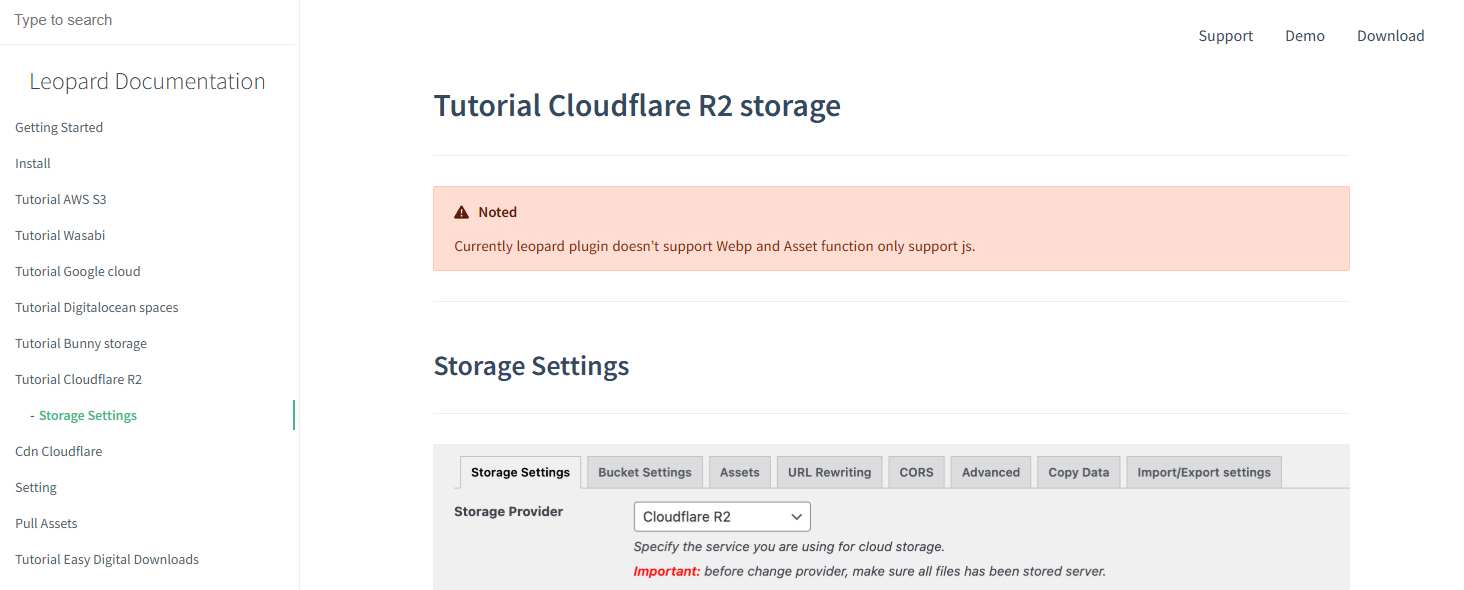This screenshot has height=590, width=1464.
Task: Open the URL Rewriting tab
Action: coord(829,472)
